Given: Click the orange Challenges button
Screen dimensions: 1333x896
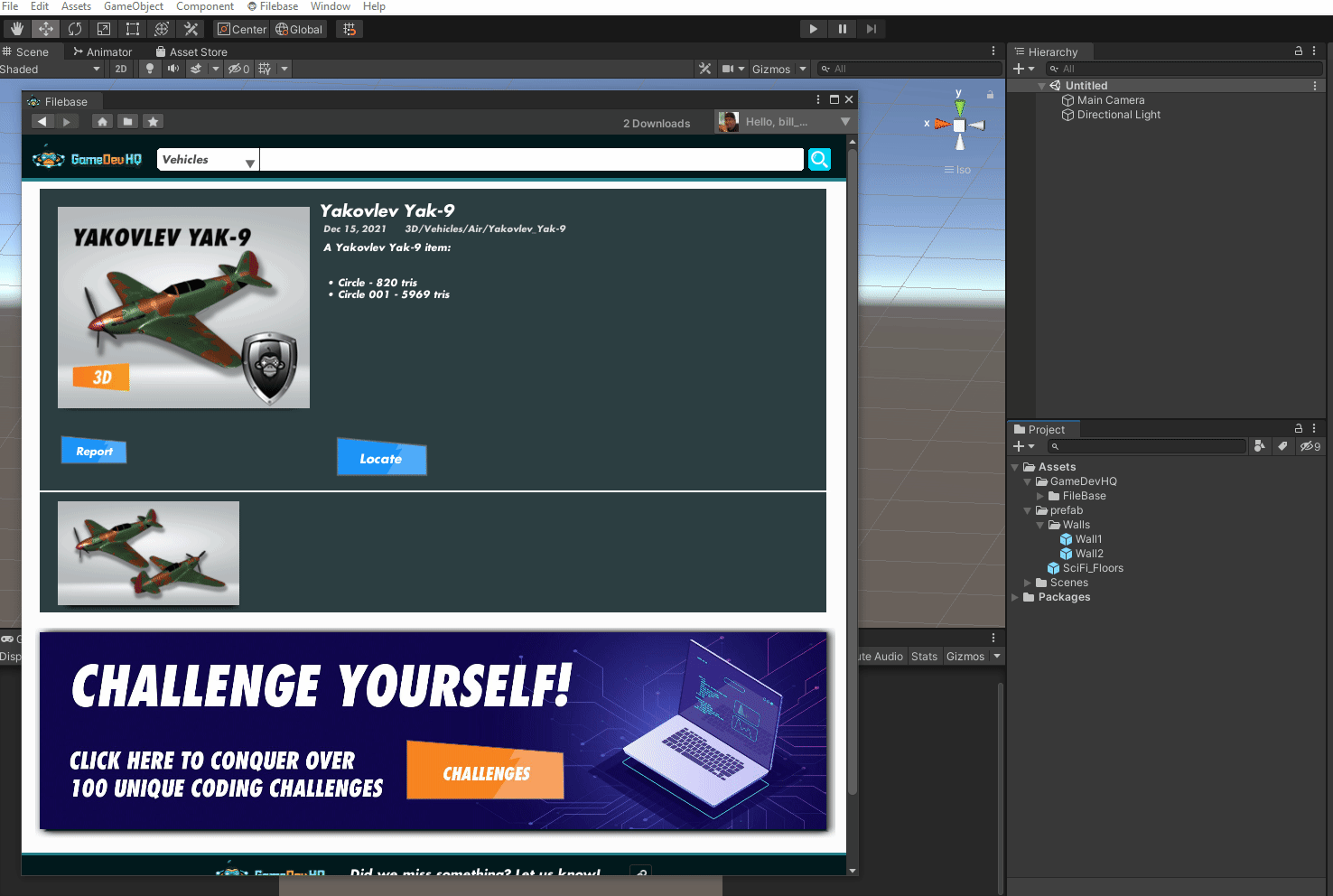Looking at the screenshot, I should (x=486, y=771).
